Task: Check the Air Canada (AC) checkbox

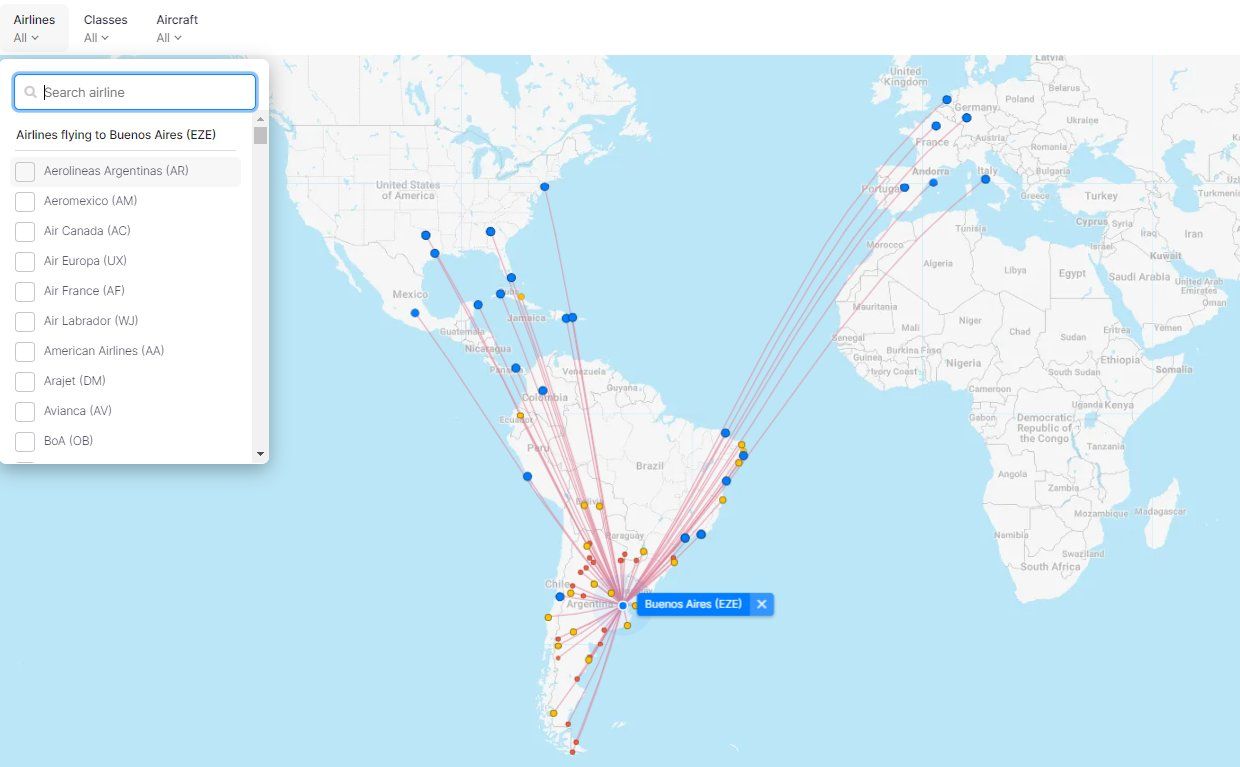Action: [x=25, y=232]
